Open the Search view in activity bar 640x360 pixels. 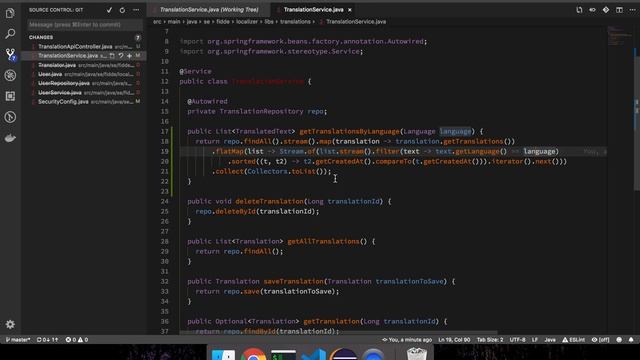(10, 33)
